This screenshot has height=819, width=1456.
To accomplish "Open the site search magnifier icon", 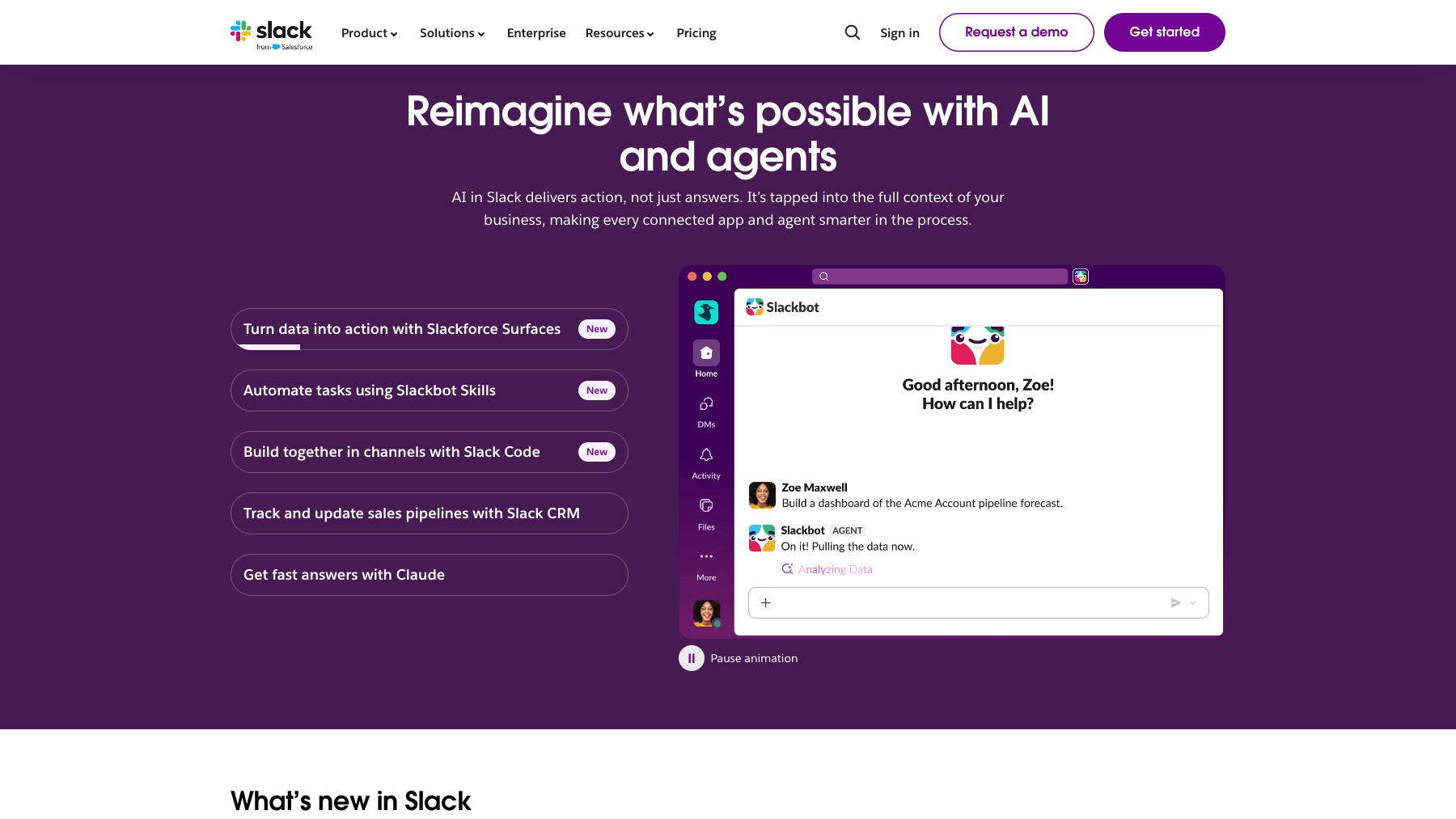I will 852,32.
